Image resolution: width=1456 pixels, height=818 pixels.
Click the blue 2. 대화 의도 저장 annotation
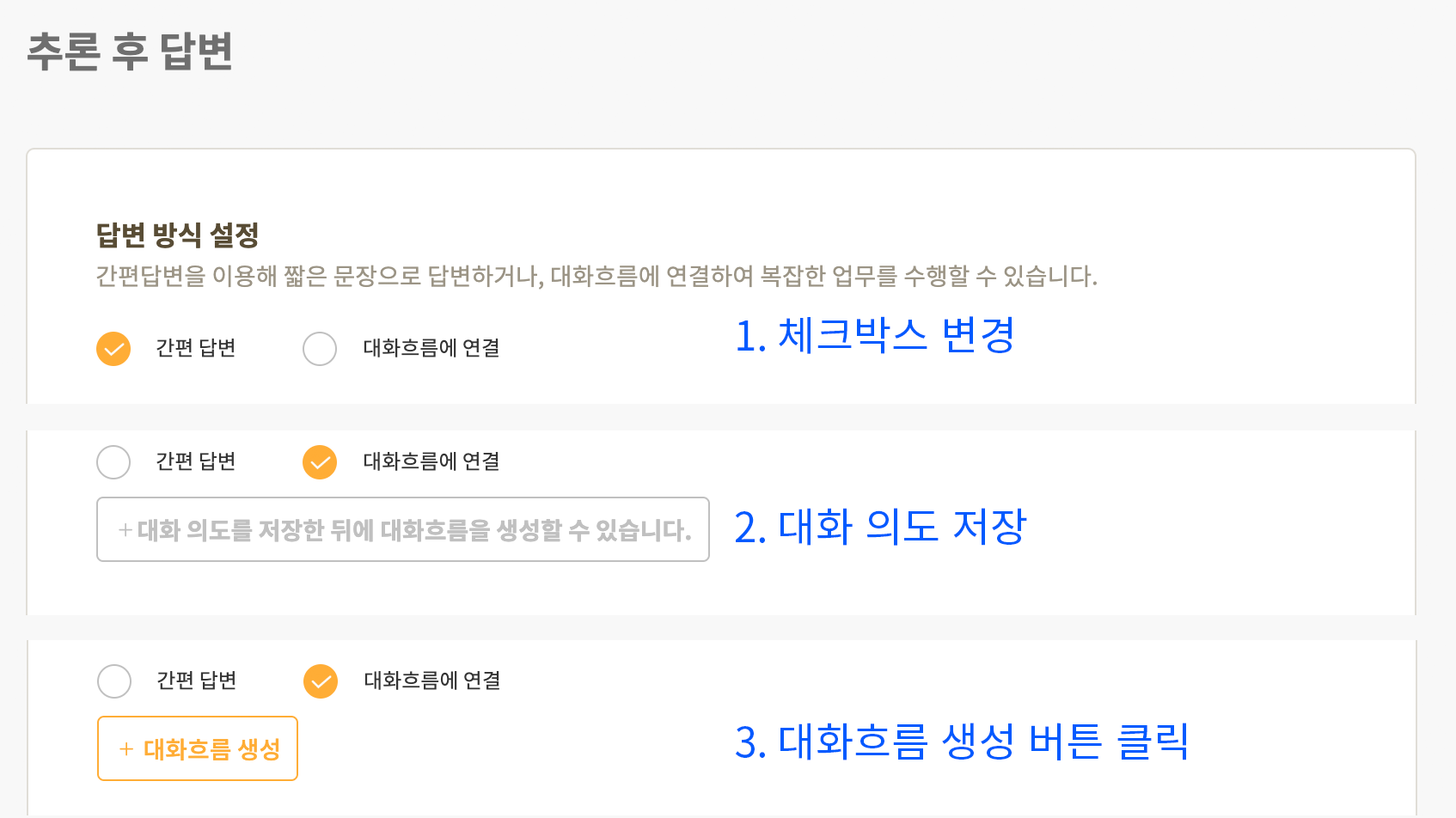881,527
